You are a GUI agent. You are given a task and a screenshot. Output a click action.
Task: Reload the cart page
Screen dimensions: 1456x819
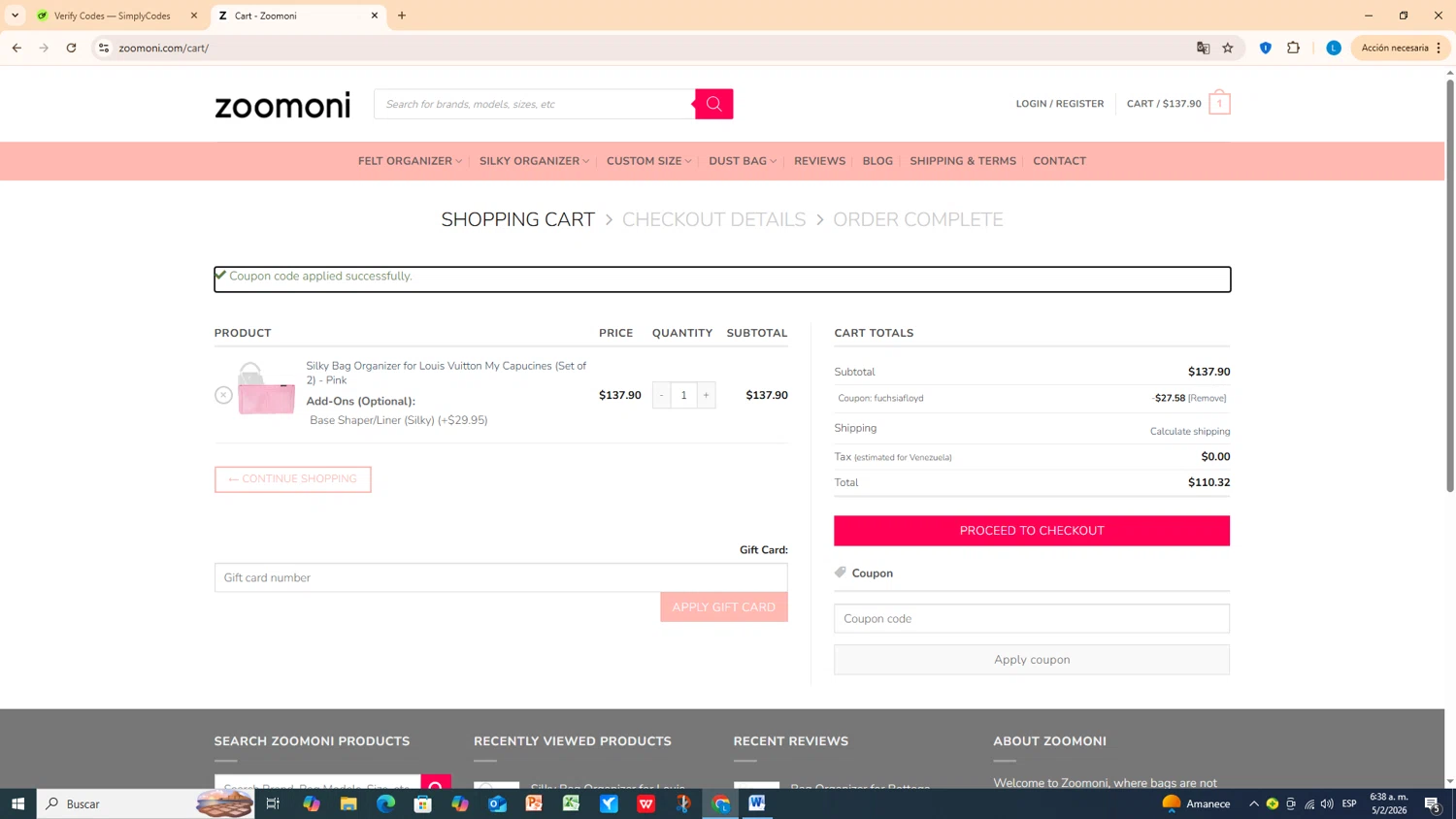point(71,48)
